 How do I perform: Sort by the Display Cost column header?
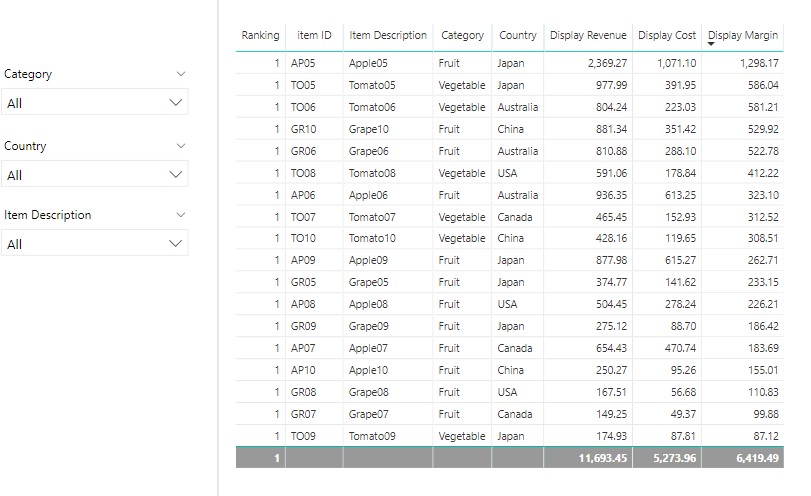(x=667, y=35)
